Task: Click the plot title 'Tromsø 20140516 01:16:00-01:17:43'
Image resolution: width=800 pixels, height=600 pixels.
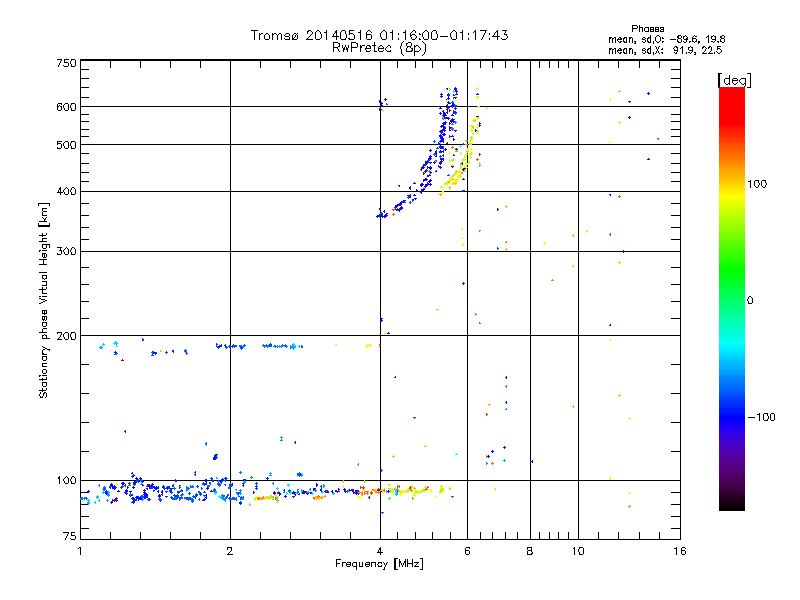Action: click(379, 35)
